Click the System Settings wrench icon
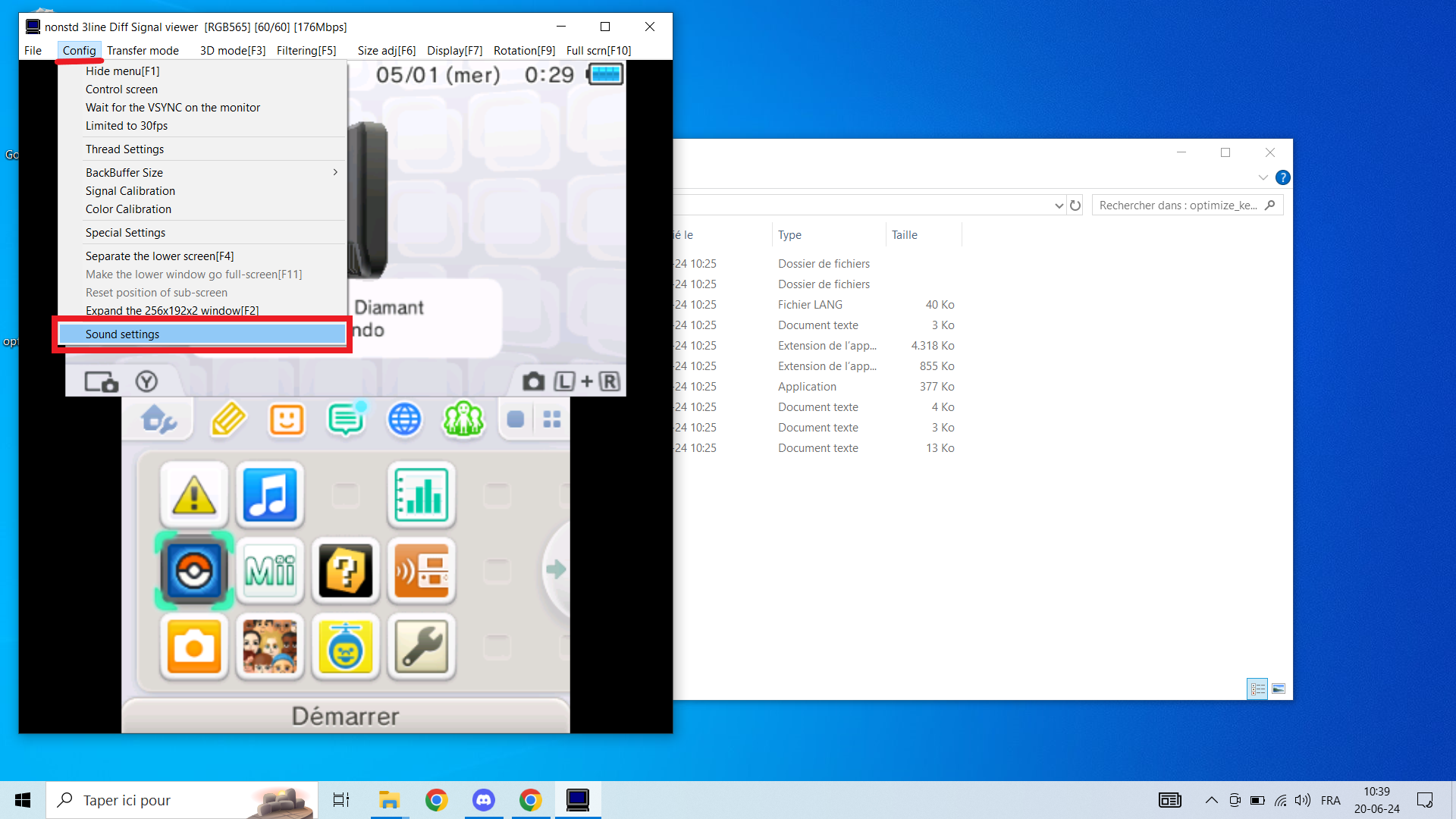Screen dimensions: 1456x819 click(x=422, y=647)
